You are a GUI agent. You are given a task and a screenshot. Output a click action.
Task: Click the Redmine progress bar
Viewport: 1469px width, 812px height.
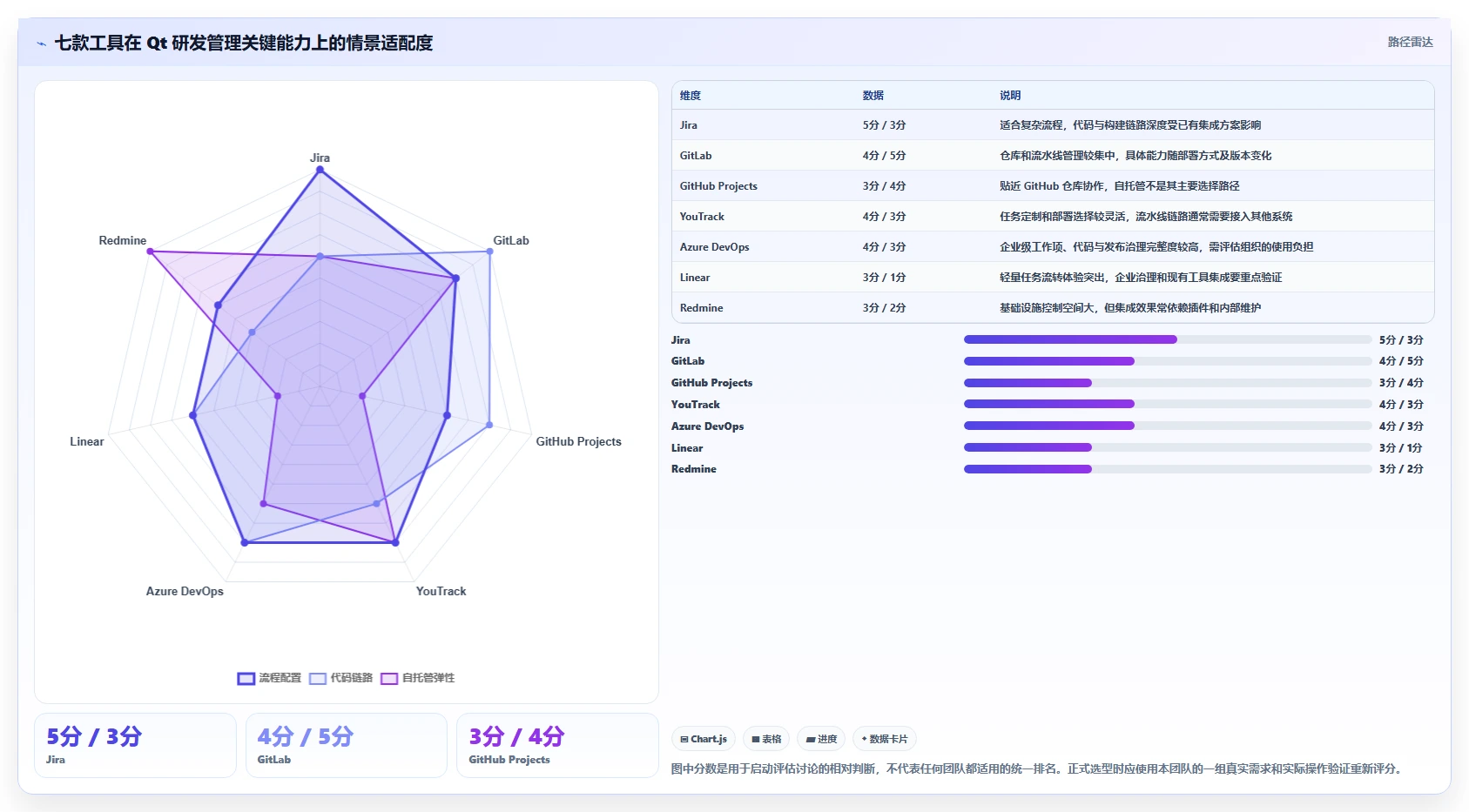point(1168,469)
